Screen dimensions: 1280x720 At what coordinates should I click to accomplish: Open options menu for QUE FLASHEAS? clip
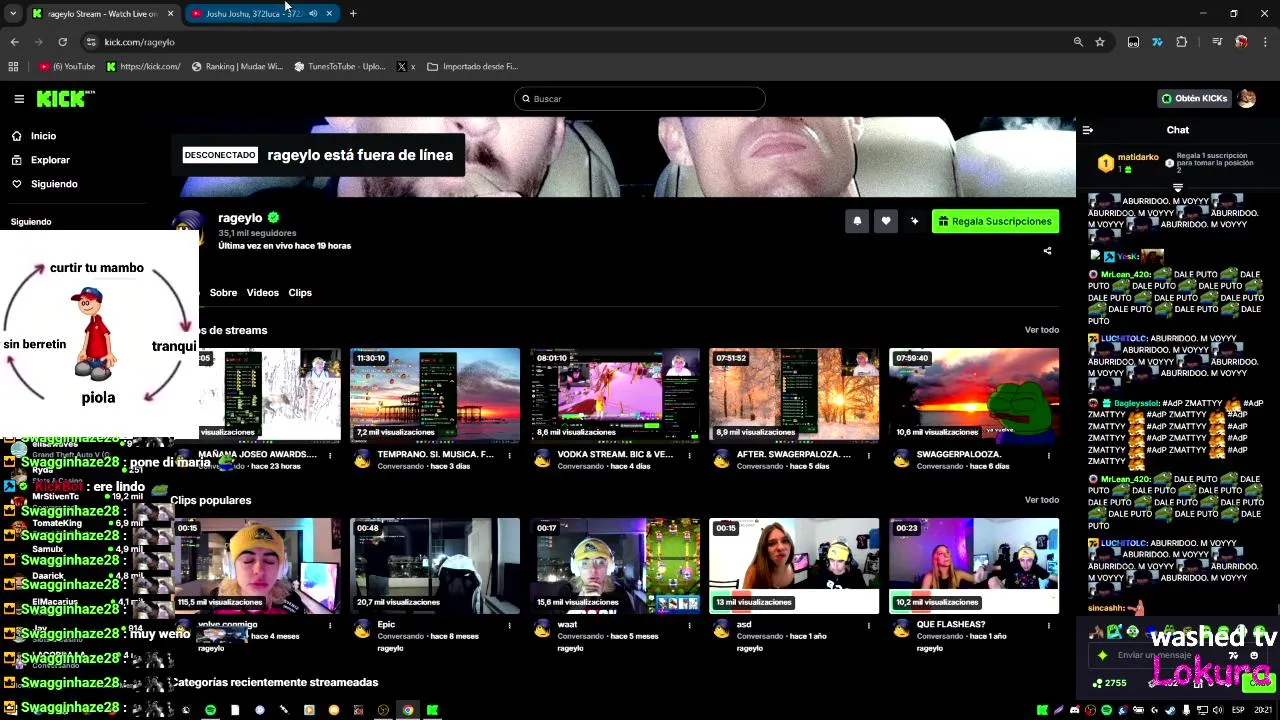pyautogui.click(x=1048, y=625)
